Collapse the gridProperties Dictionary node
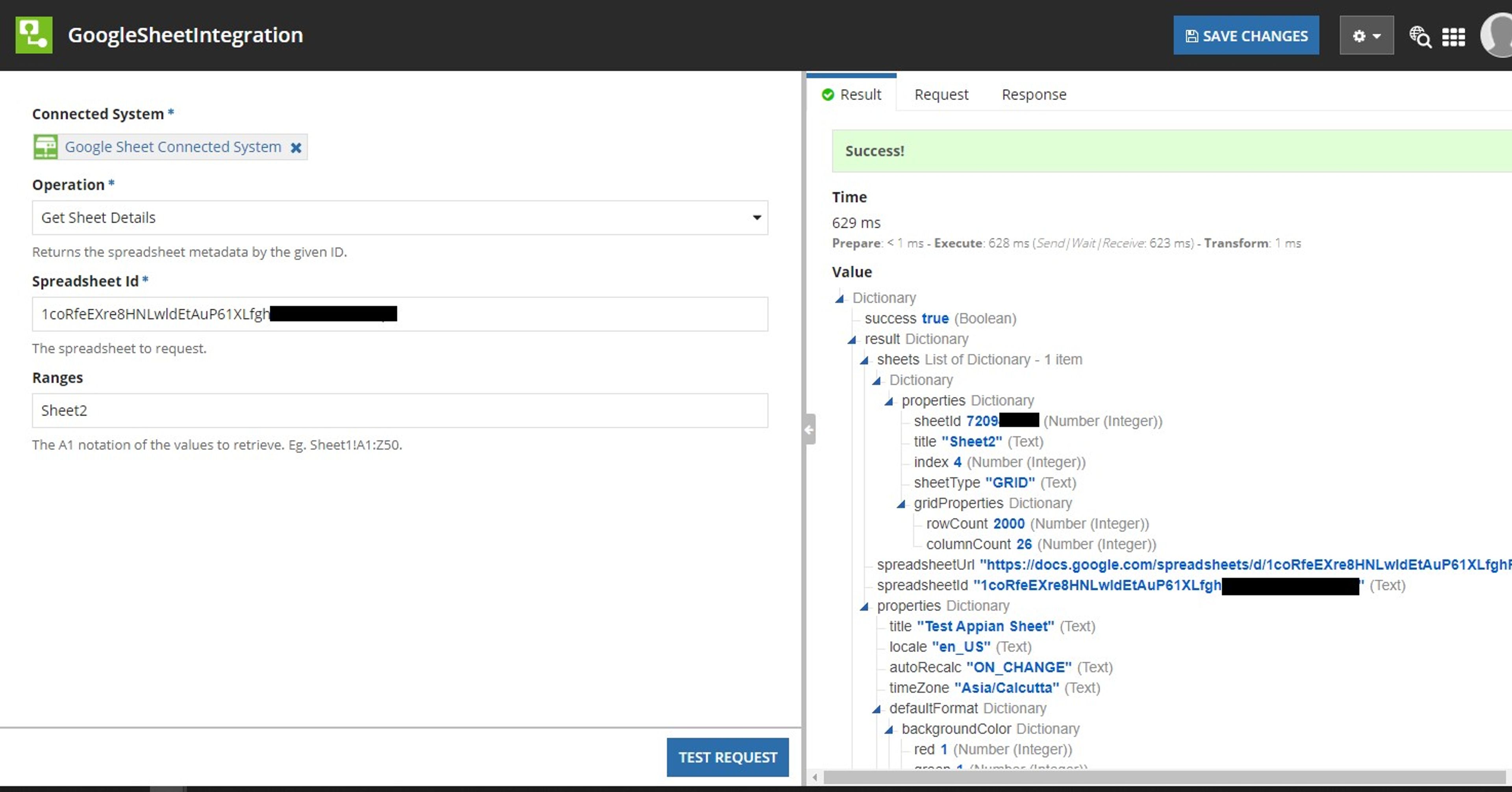The image size is (1512, 792). (x=901, y=505)
